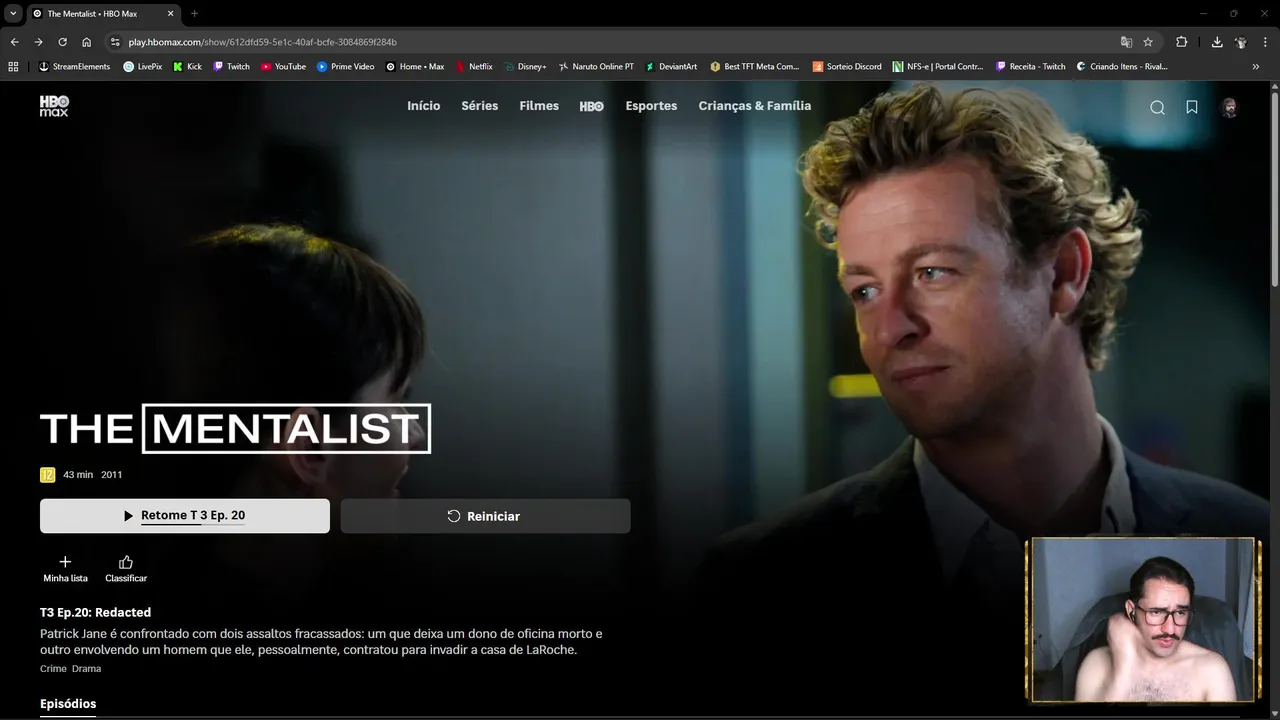
Task: Click the age rating 12 badge
Action: [x=47, y=475]
